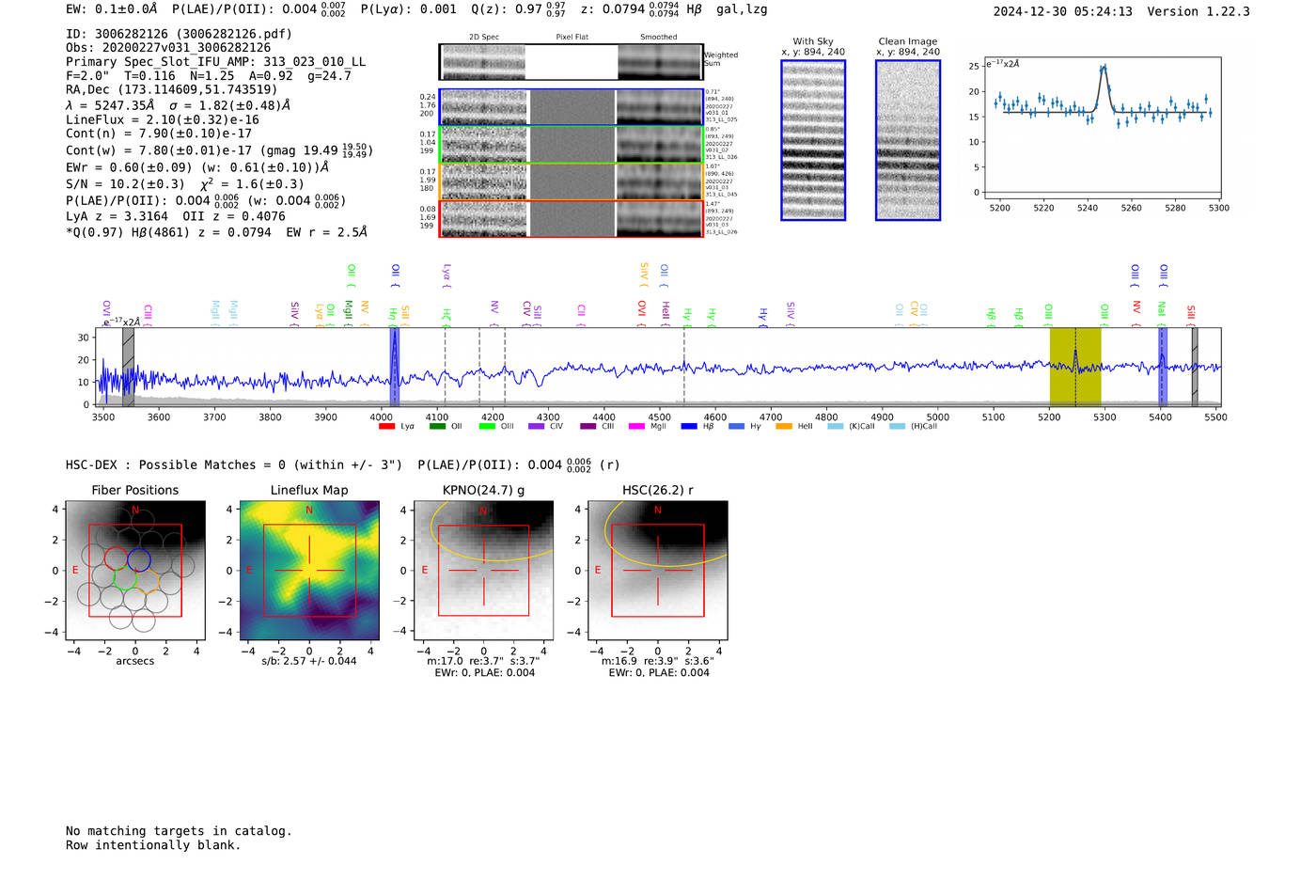
Task: Click the timestamp 2024-12-30 05:24:13
Action: pyautogui.click(x=1063, y=11)
